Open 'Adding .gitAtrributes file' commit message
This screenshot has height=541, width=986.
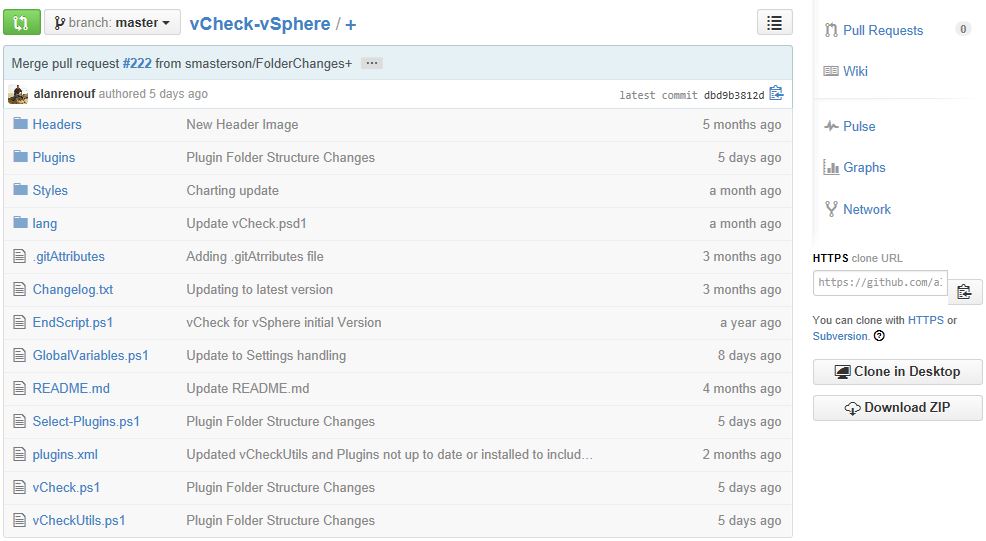pyautogui.click(x=255, y=257)
